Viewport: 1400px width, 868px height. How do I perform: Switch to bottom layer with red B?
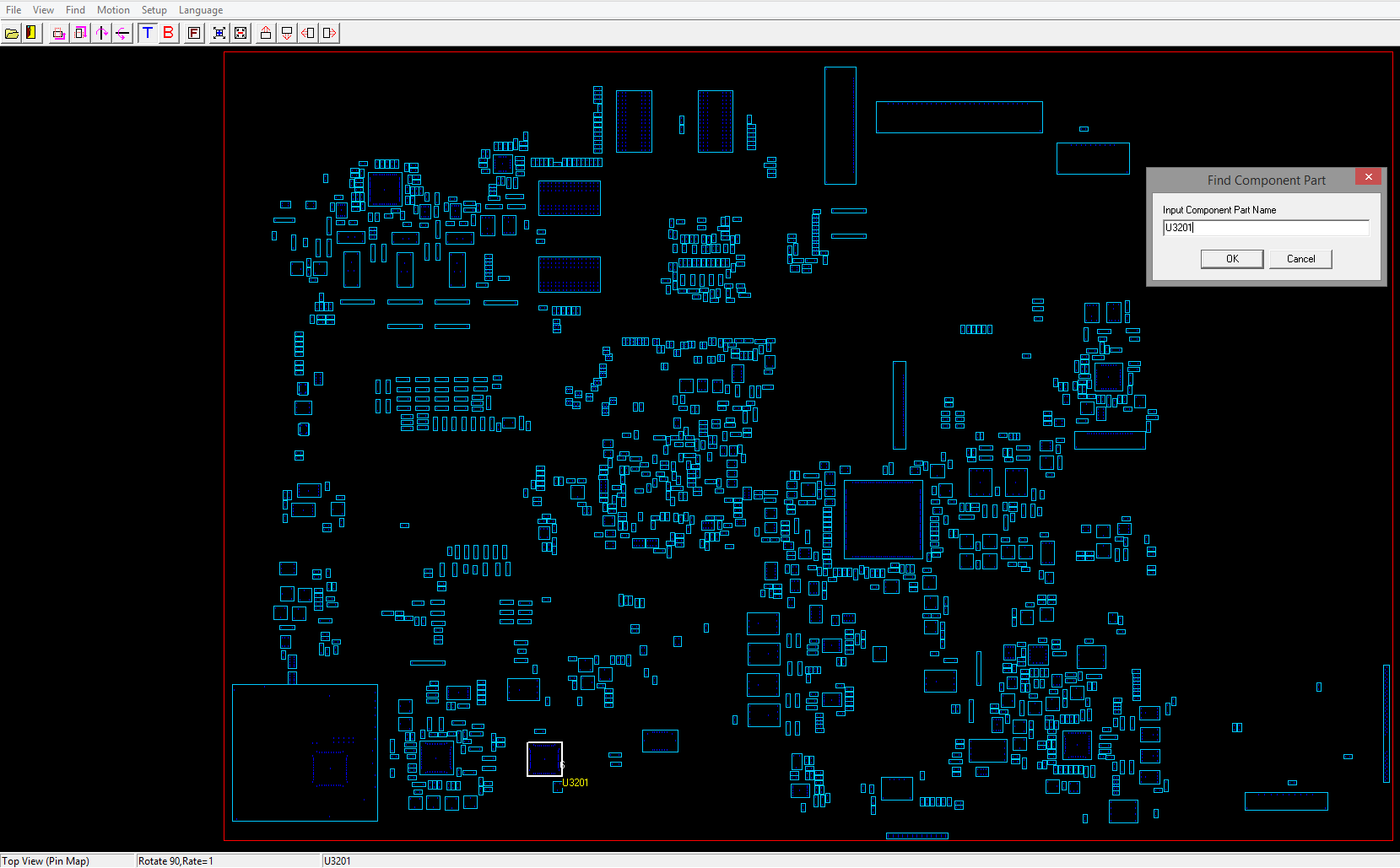tap(169, 33)
